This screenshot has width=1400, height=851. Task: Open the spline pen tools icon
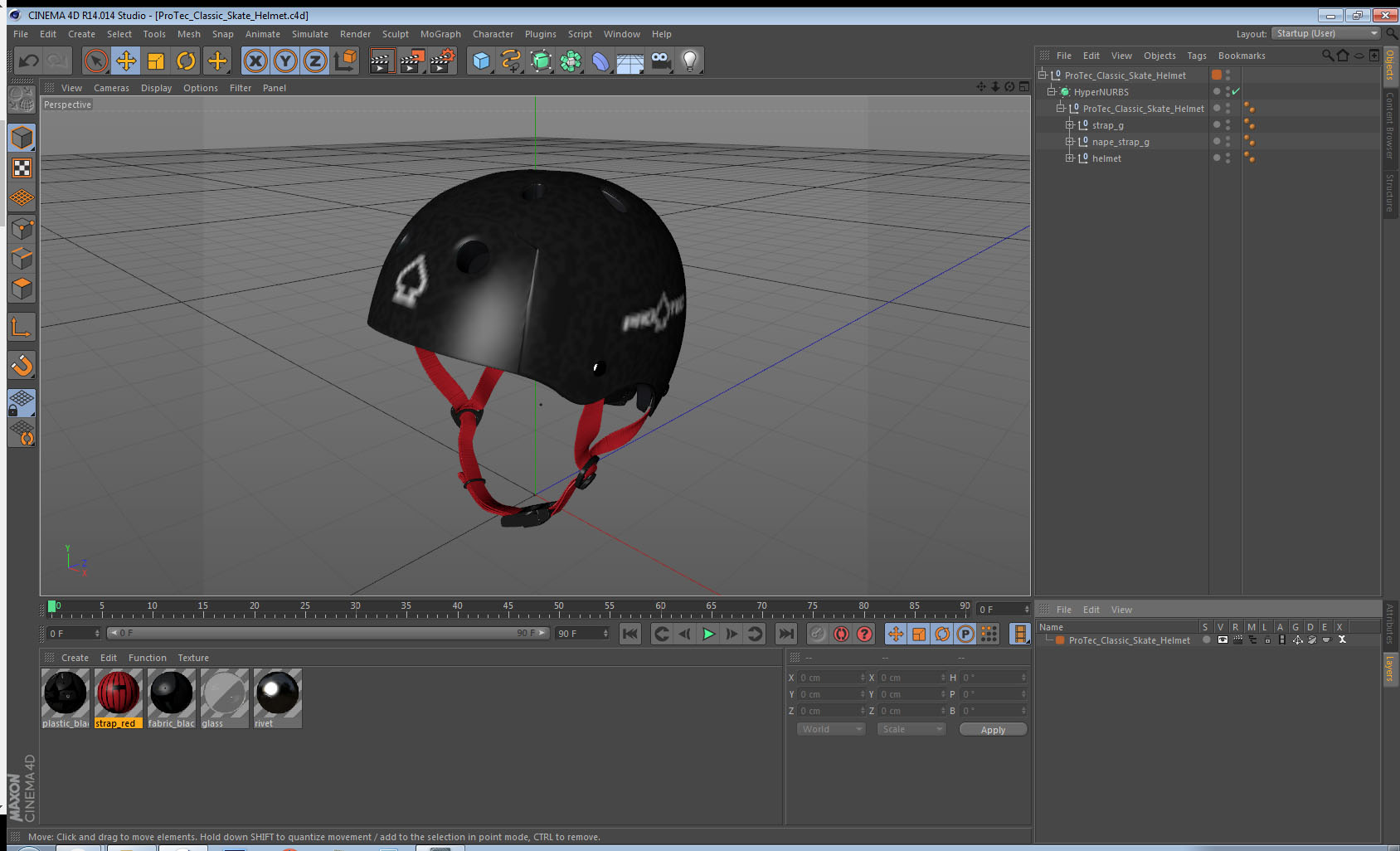[x=511, y=61]
